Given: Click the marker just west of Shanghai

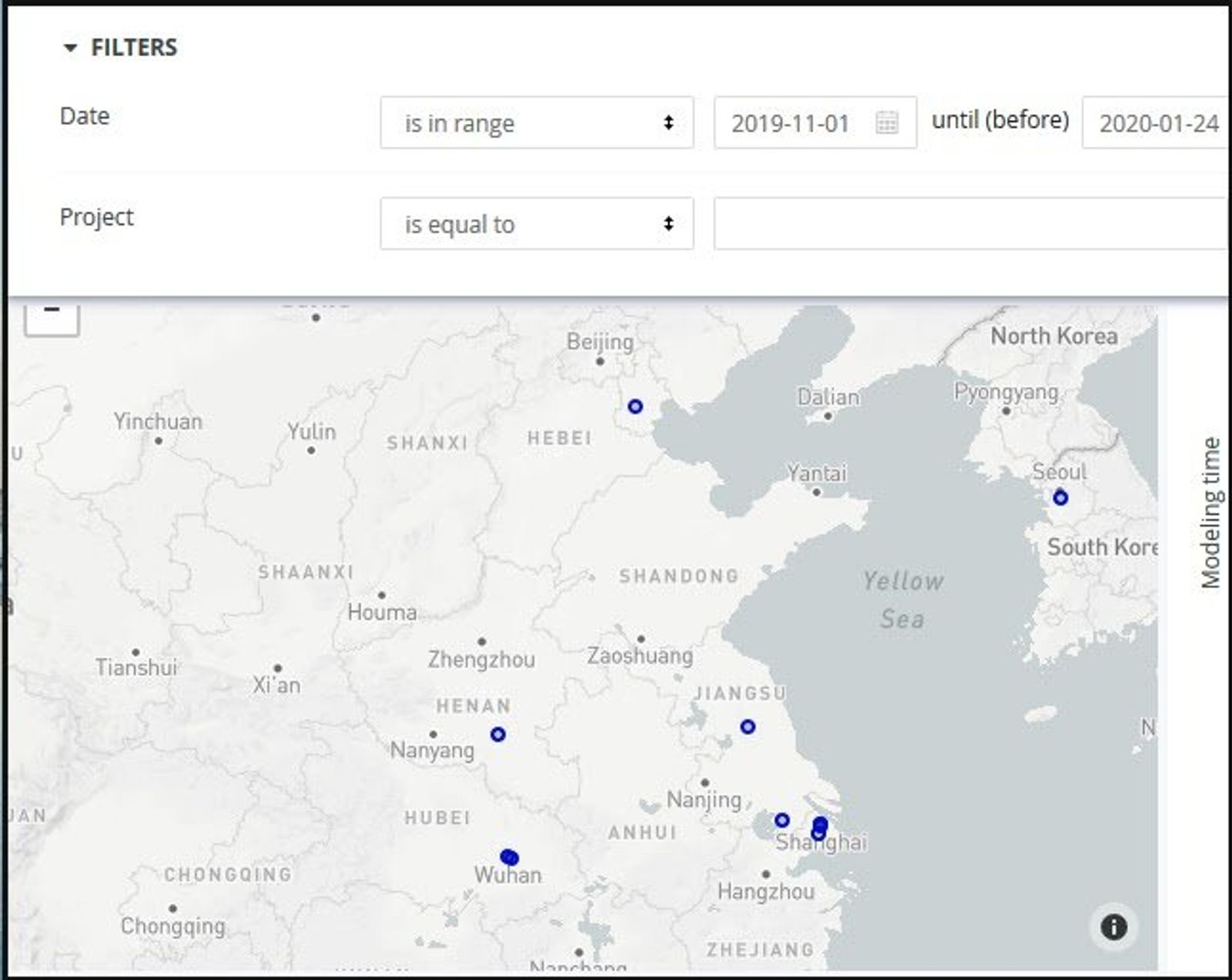Looking at the screenshot, I should [x=782, y=820].
